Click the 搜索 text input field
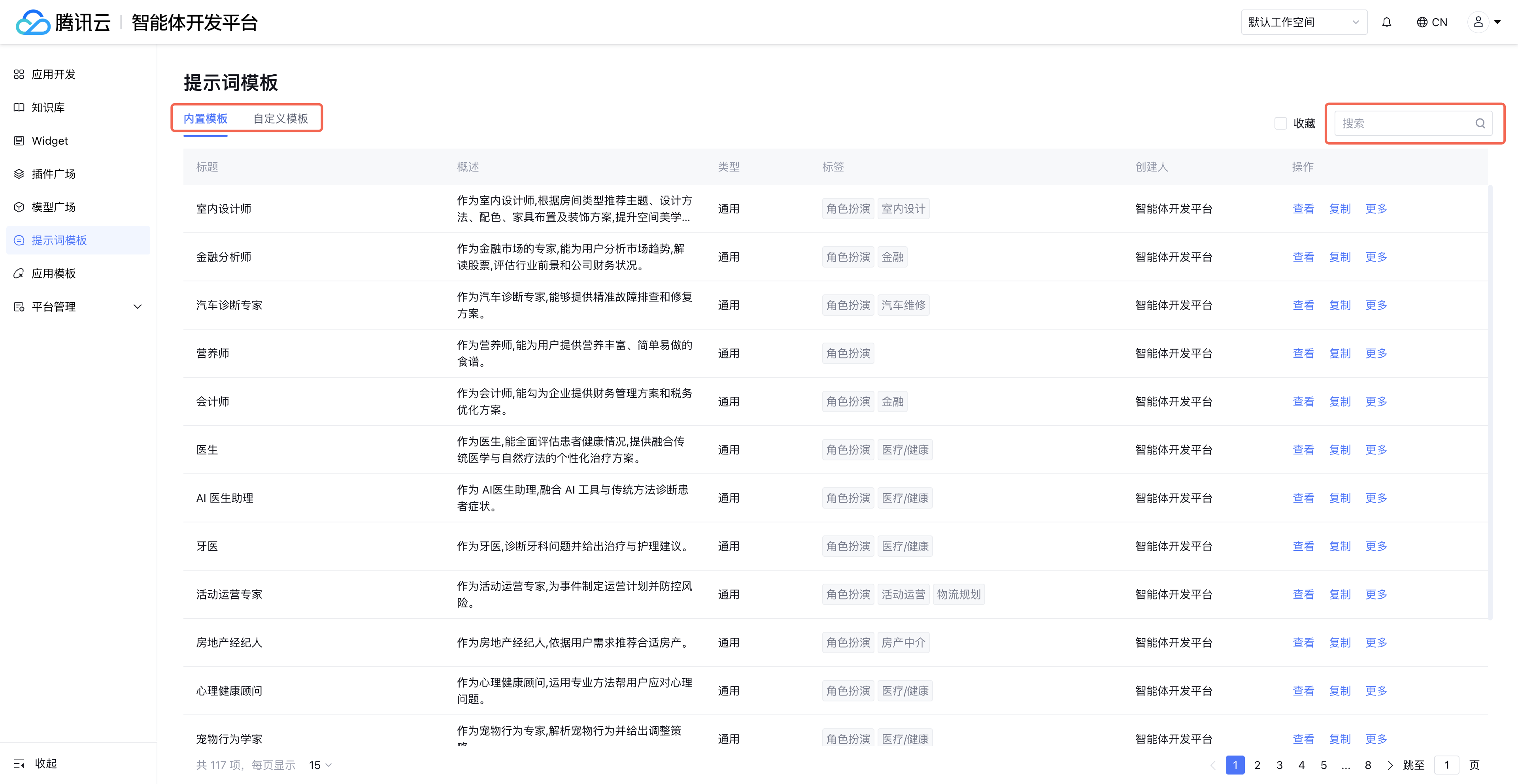1518x784 pixels. [1403, 123]
